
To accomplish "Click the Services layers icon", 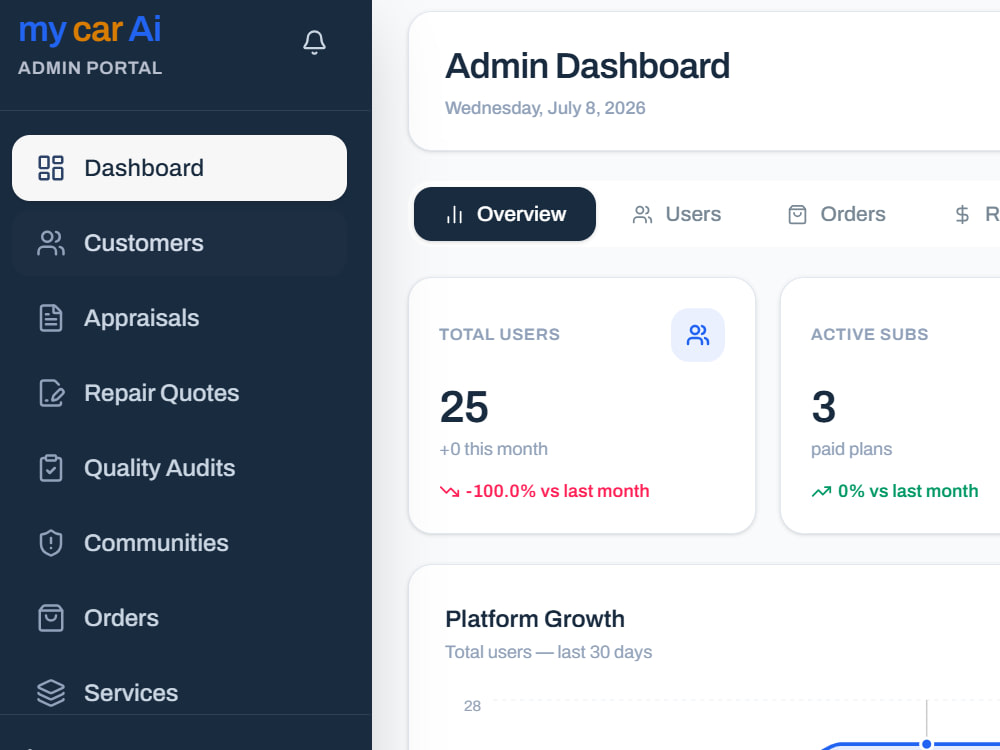I will pyautogui.click(x=51, y=693).
